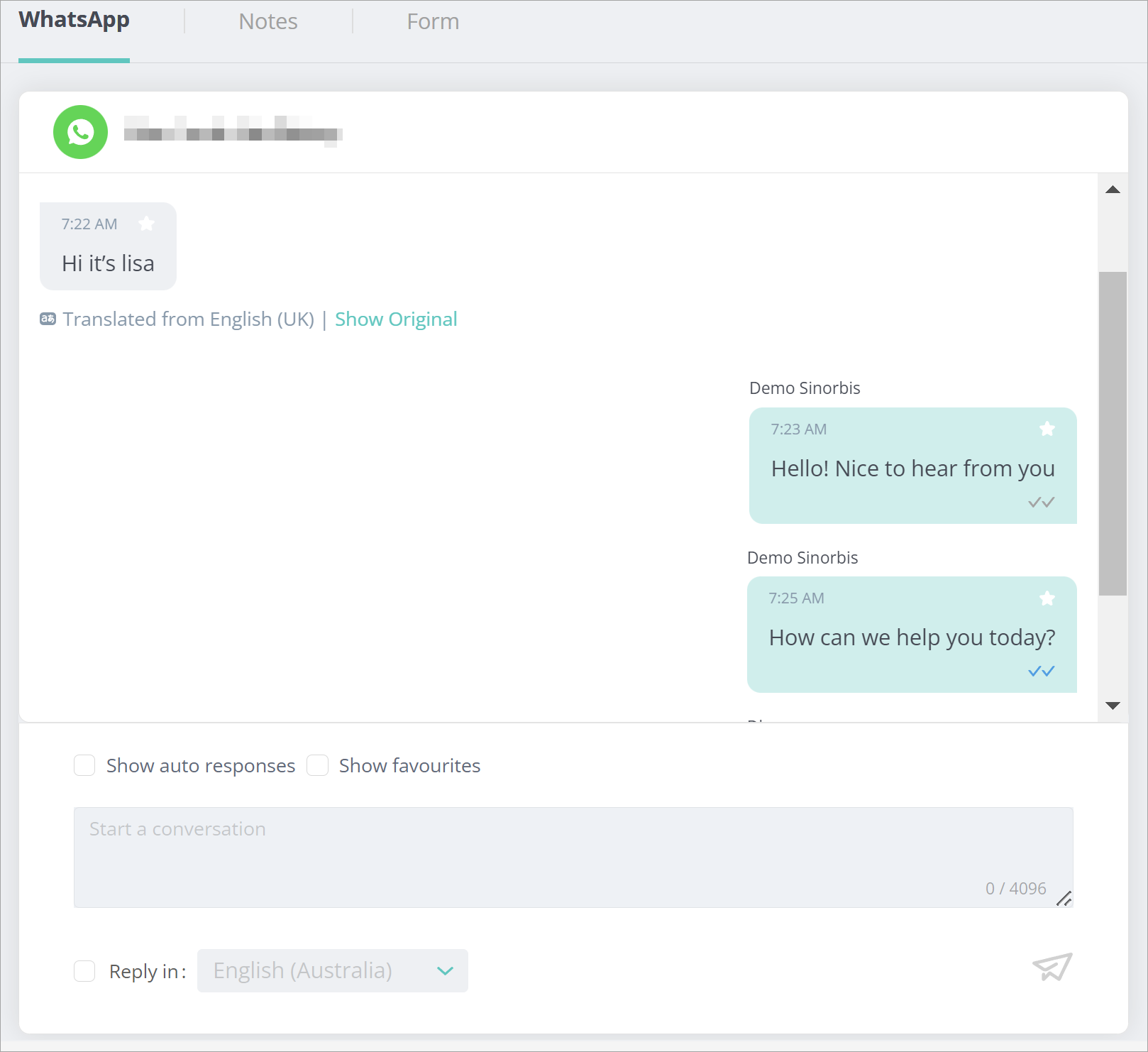Screen dimensions: 1148x1052
Task: Send message with the paper plane icon
Action: click(x=1052, y=967)
